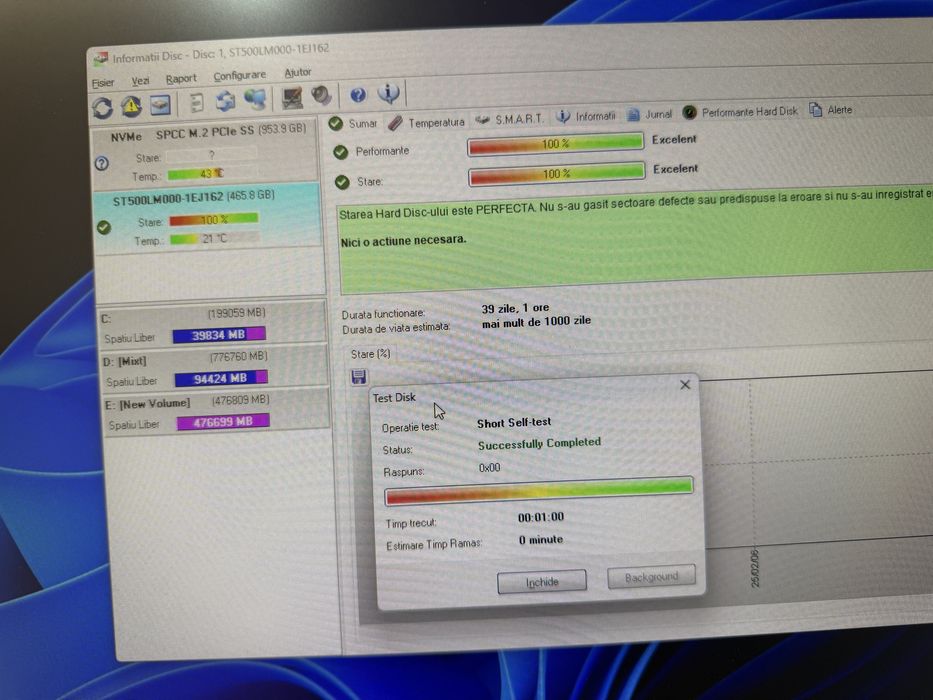Click the '0x00' response value
Image resolution: width=933 pixels, height=700 pixels.
pyautogui.click(x=489, y=468)
